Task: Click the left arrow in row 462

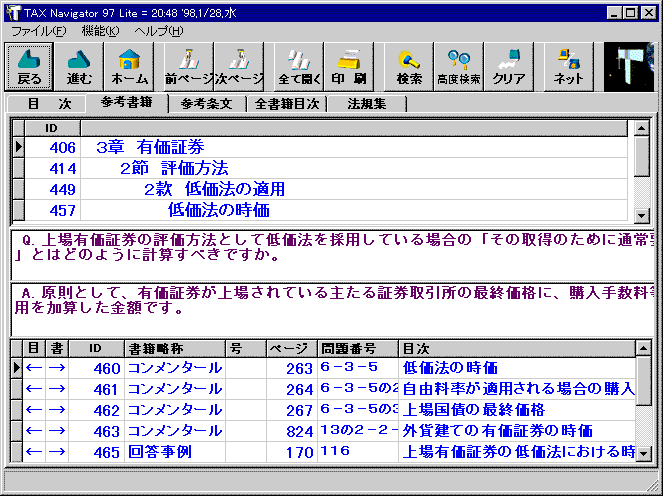Action: coord(34,410)
